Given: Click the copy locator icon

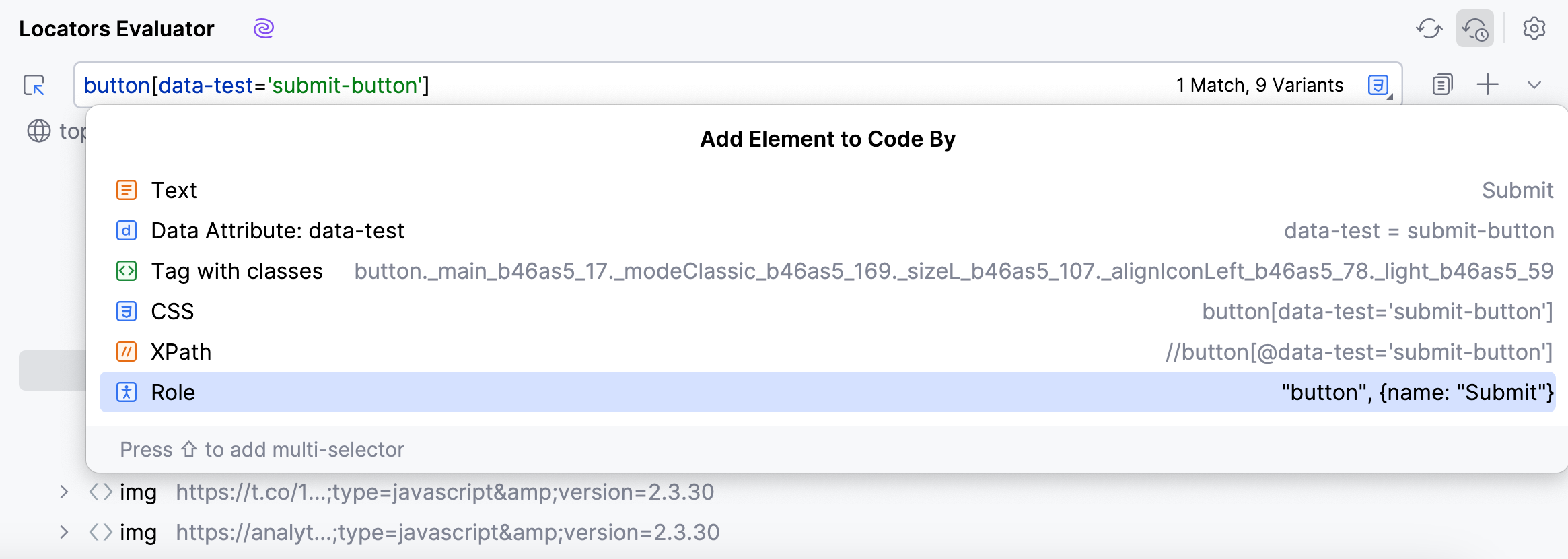Looking at the screenshot, I should click(x=1441, y=84).
